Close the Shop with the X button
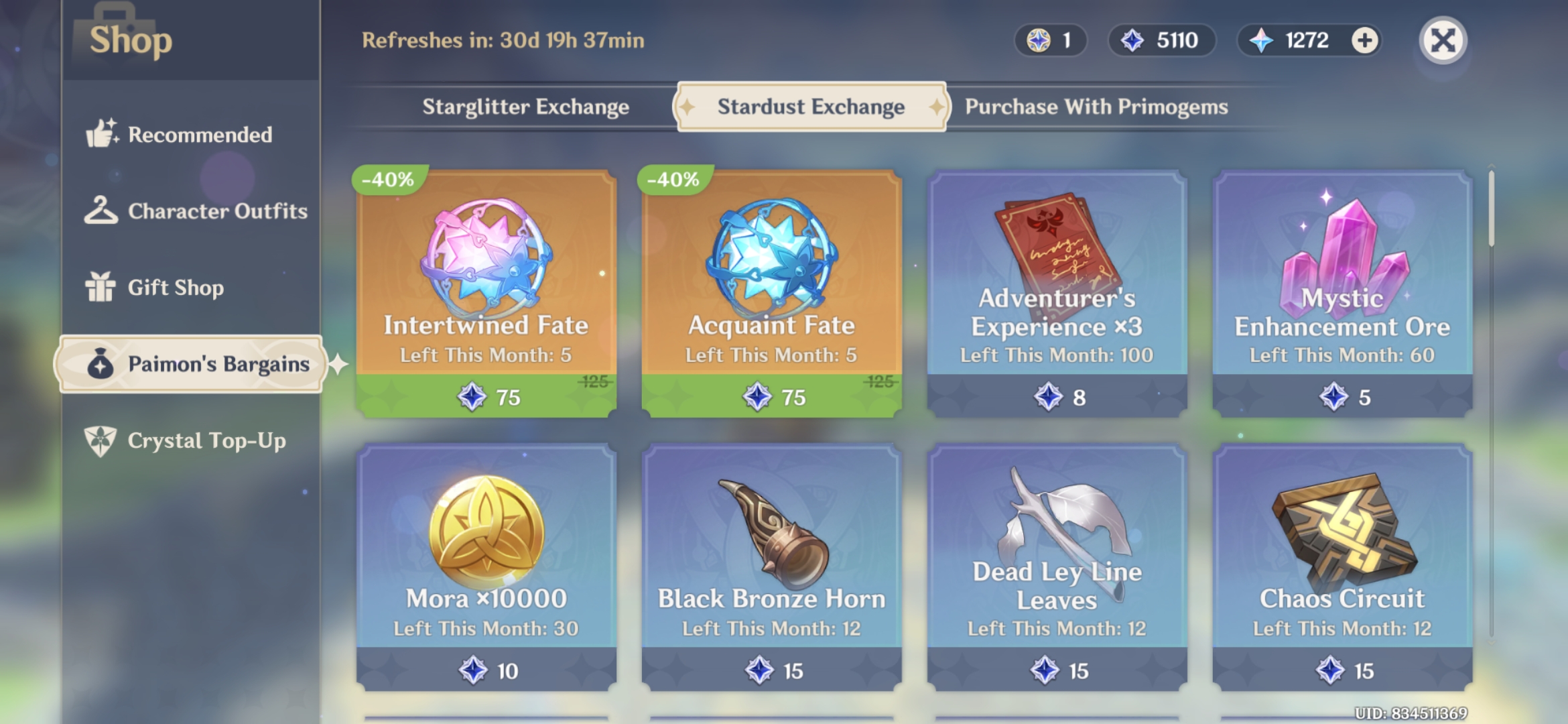Image resolution: width=1568 pixels, height=724 pixels. (1443, 40)
